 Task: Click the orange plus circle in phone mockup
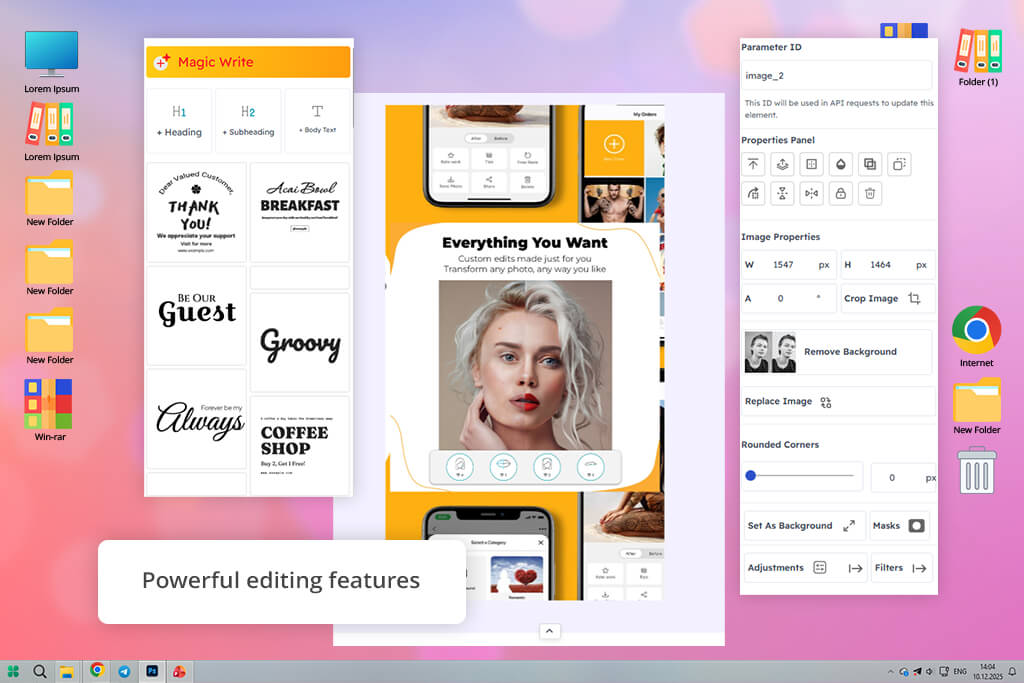tap(614, 144)
